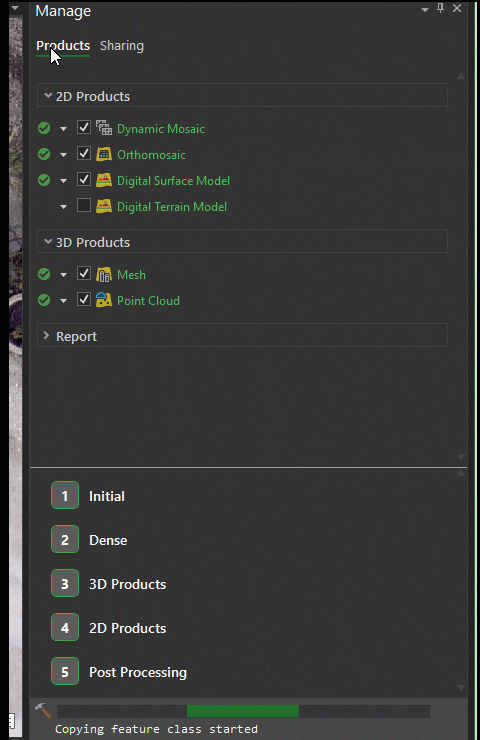Uncheck the Orthomosaic checkbox

point(84,153)
